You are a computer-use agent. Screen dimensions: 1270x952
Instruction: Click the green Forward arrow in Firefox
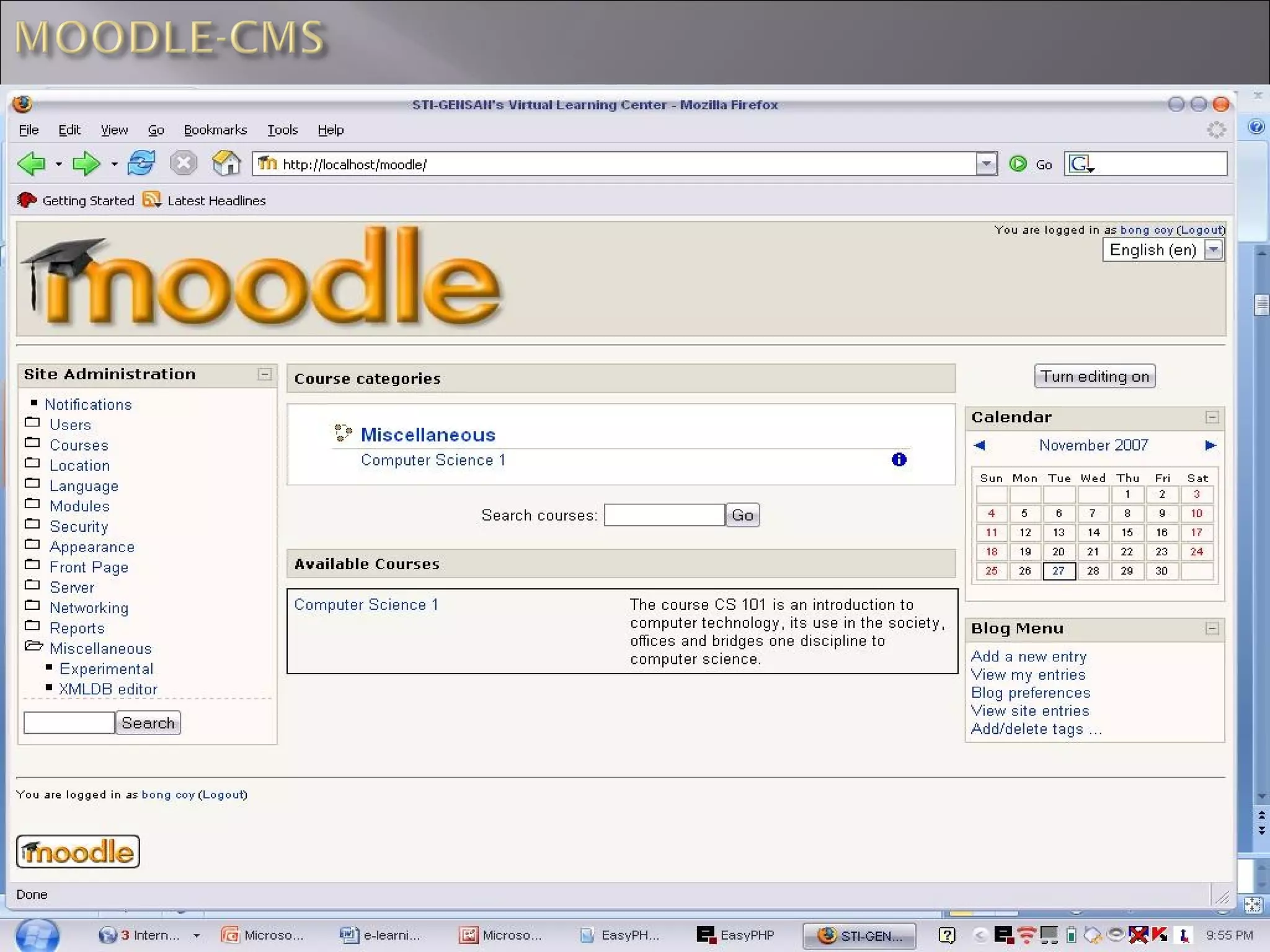[x=86, y=164]
